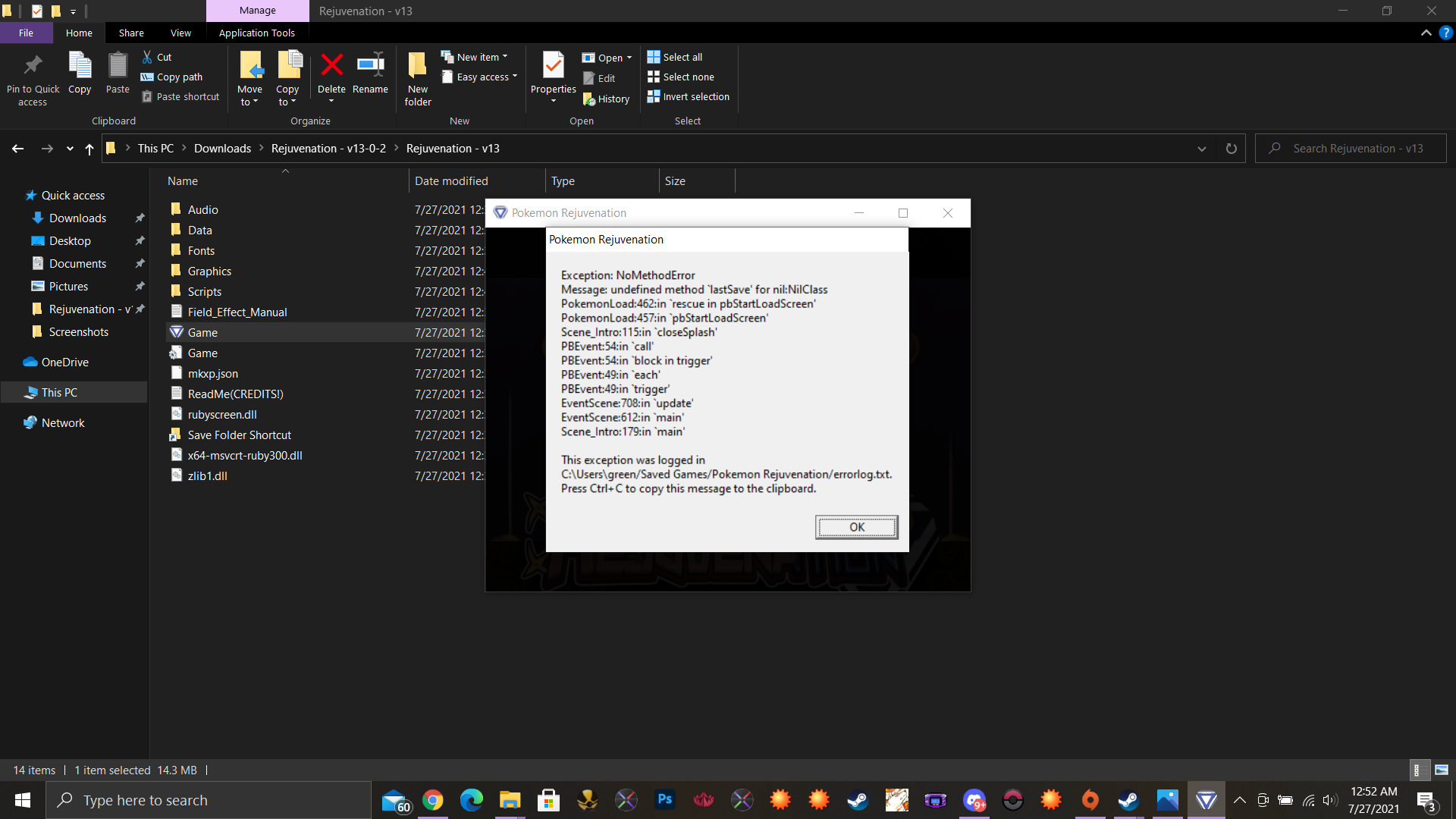
Task: Open Google Chrome from the taskbar
Action: [x=433, y=800]
